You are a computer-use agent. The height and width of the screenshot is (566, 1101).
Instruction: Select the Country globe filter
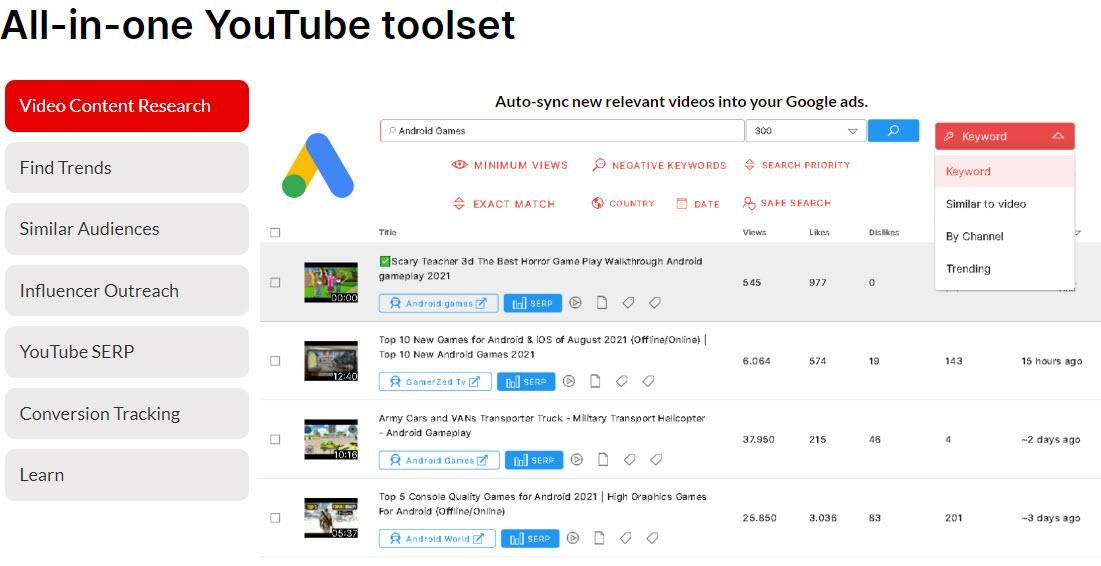598,203
